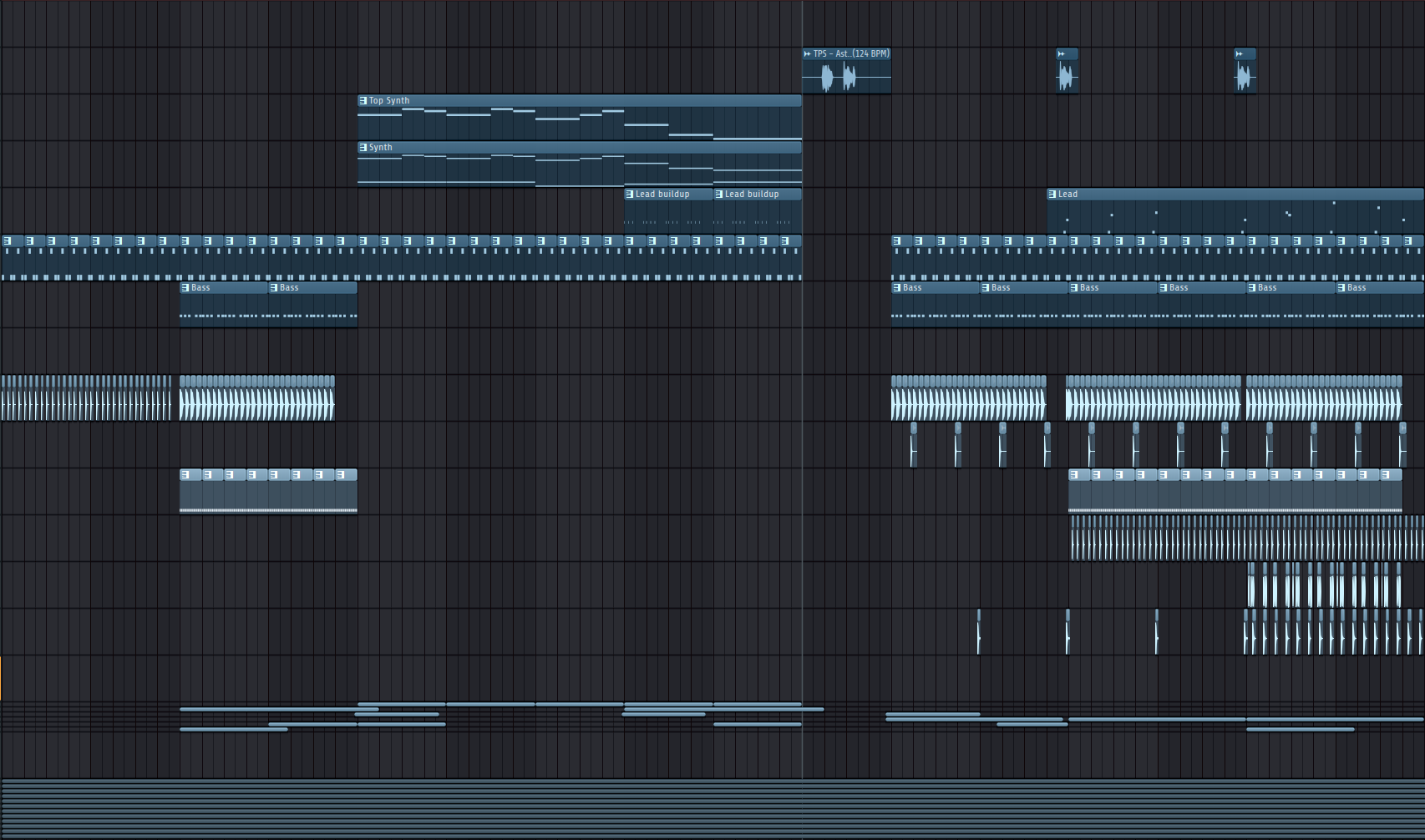Click the TPS audio clip waveform
Viewport: 1425px width, 840px height.
(847, 77)
